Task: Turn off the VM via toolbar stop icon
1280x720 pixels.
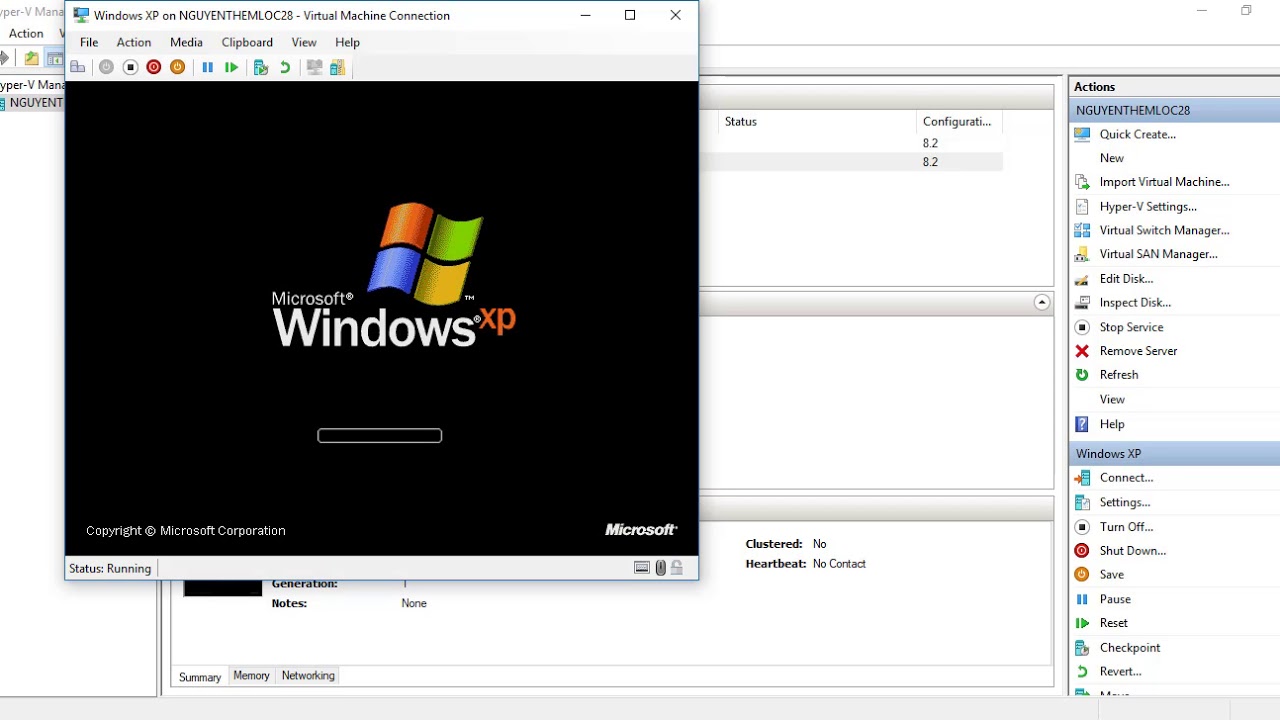Action: (130, 67)
